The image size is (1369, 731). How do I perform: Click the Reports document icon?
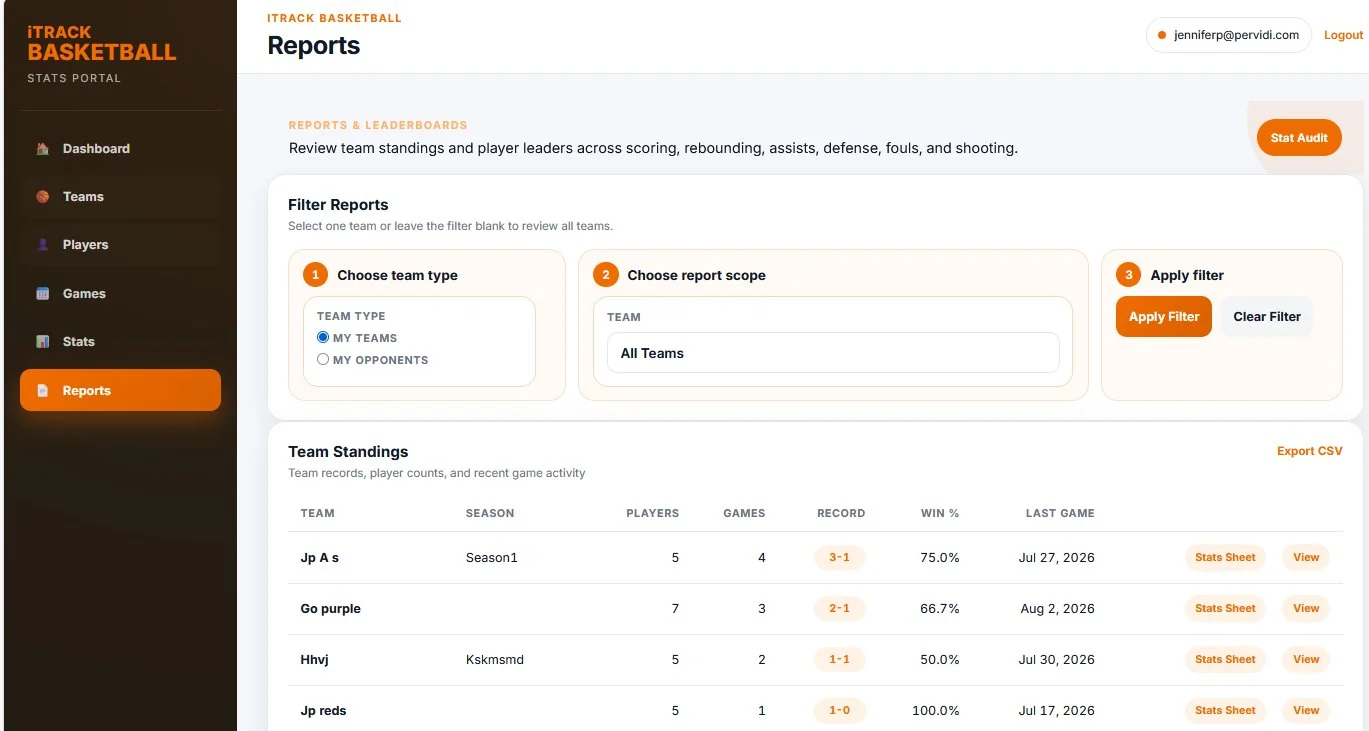click(43, 391)
